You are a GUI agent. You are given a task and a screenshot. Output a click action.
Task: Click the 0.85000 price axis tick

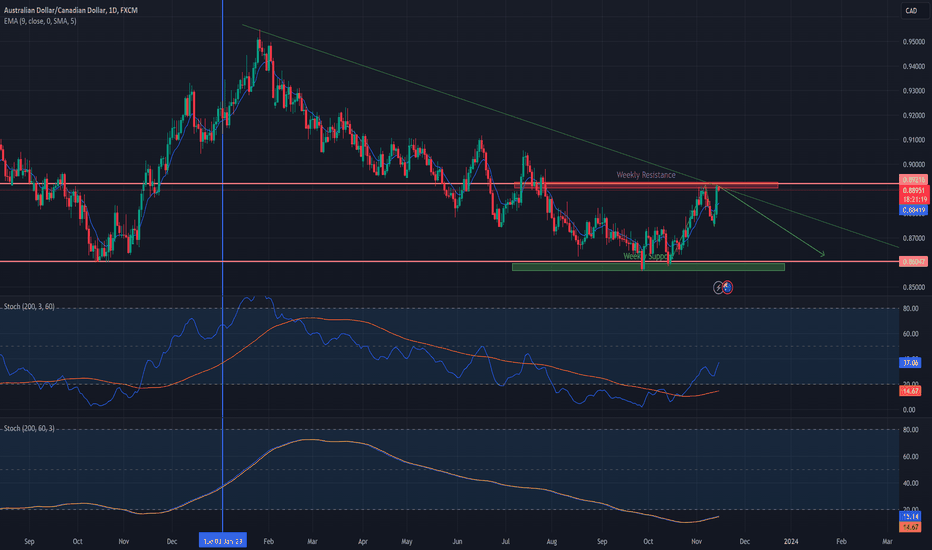click(914, 287)
